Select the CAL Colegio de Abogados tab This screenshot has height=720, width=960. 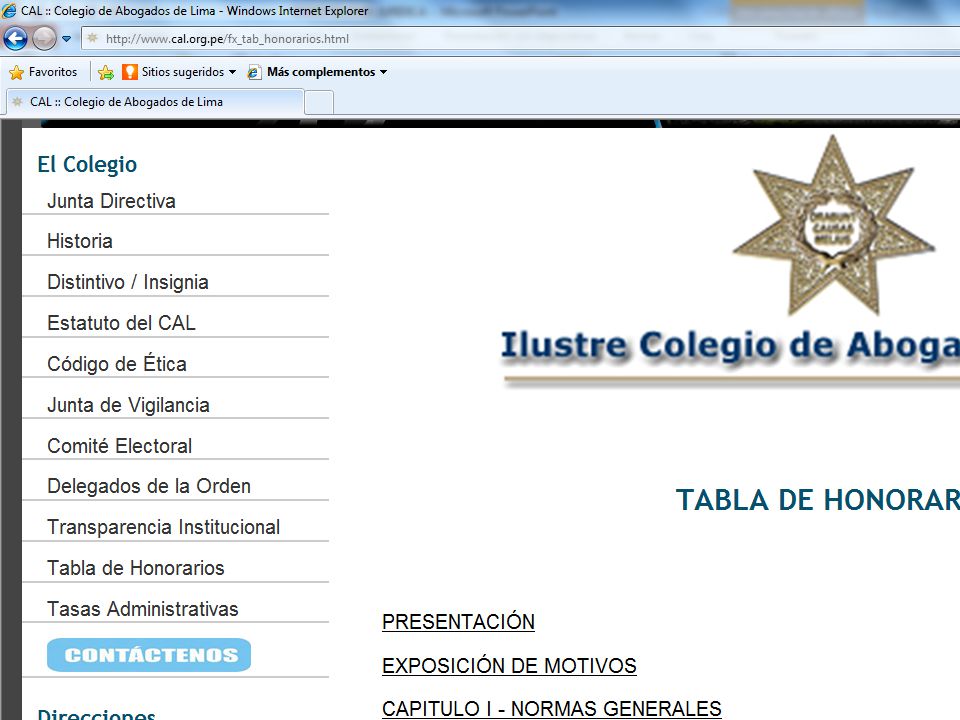point(155,102)
